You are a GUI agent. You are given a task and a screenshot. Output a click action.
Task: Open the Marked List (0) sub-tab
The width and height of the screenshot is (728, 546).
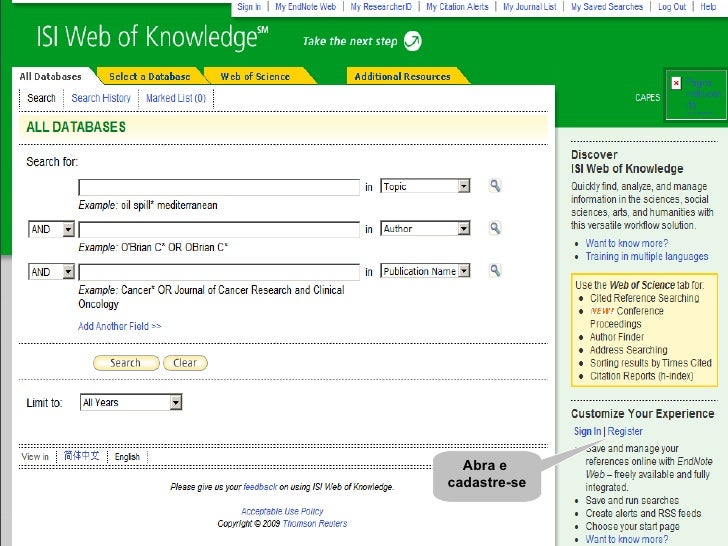(x=176, y=98)
